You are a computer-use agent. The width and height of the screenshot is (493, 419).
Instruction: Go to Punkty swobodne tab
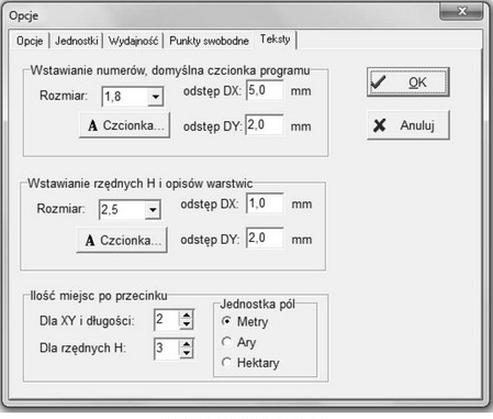[x=209, y=41]
